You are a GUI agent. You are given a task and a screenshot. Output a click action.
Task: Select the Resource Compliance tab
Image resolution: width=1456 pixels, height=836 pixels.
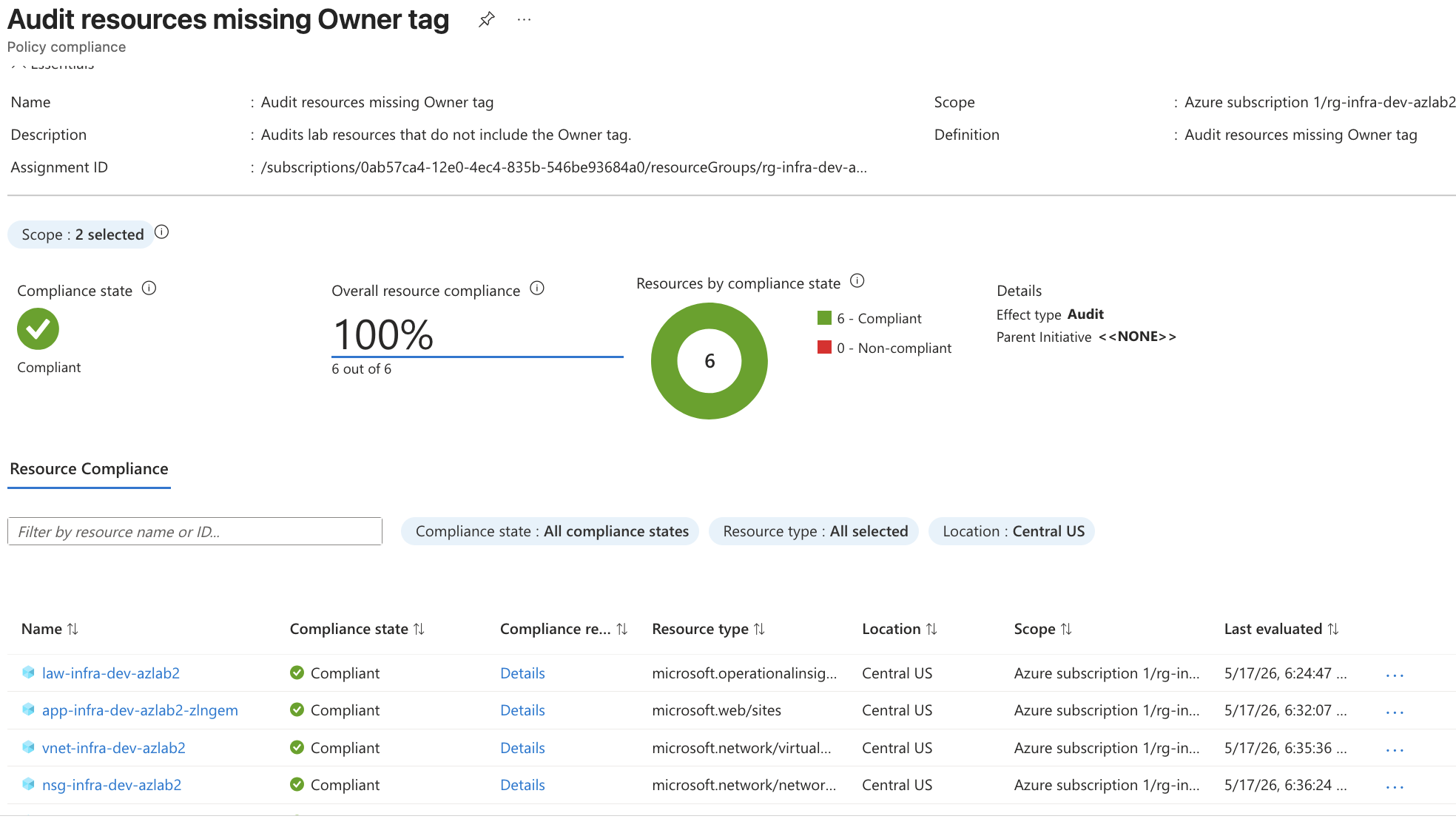click(89, 469)
